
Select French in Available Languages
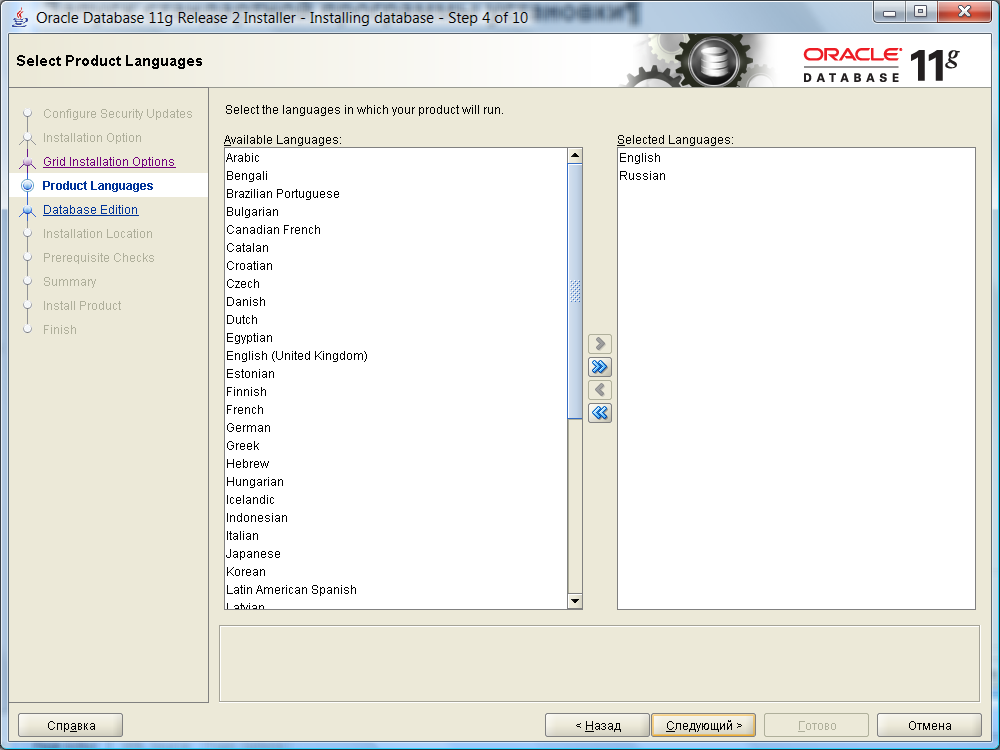pos(395,409)
